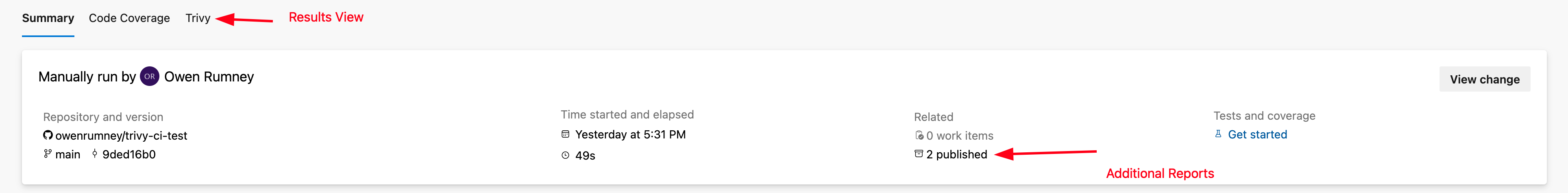Select the main branch link
The image size is (1568, 193).
(68, 155)
